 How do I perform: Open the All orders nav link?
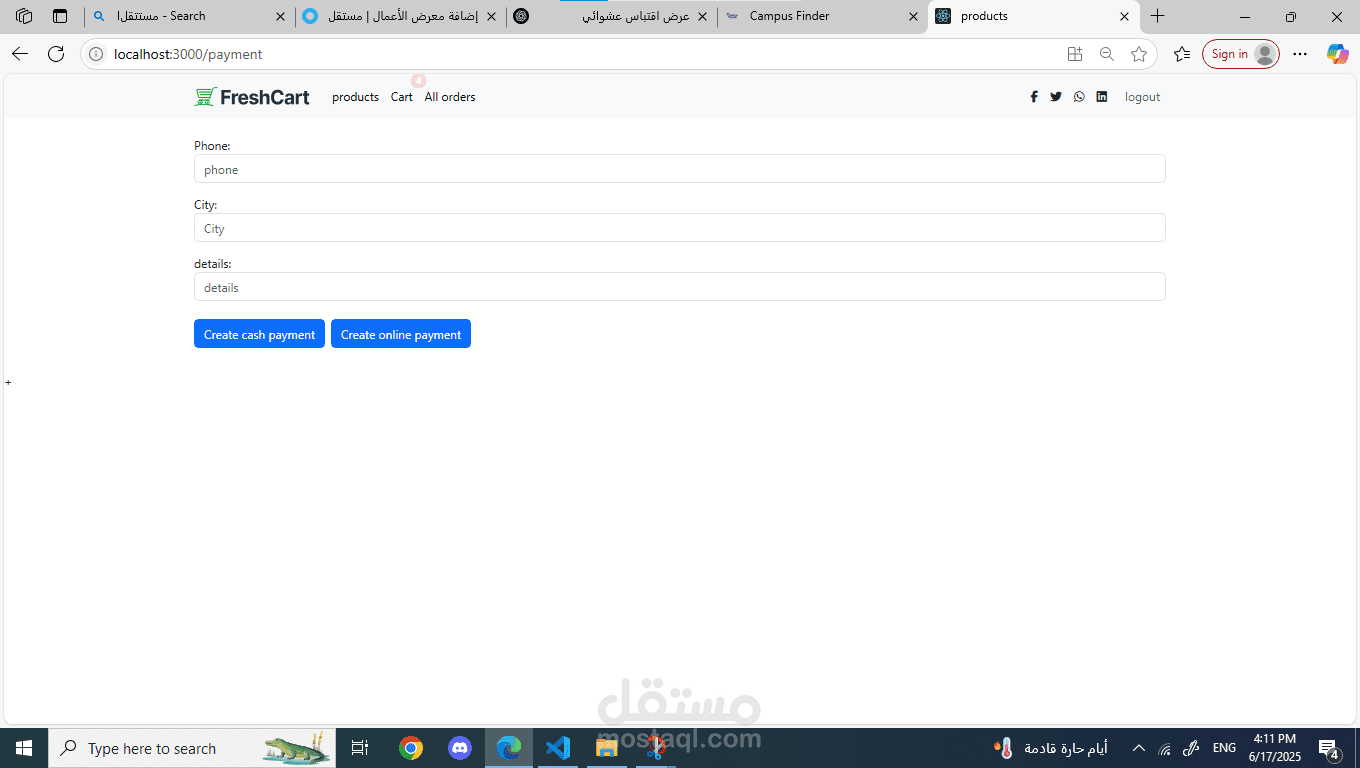tap(450, 97)
